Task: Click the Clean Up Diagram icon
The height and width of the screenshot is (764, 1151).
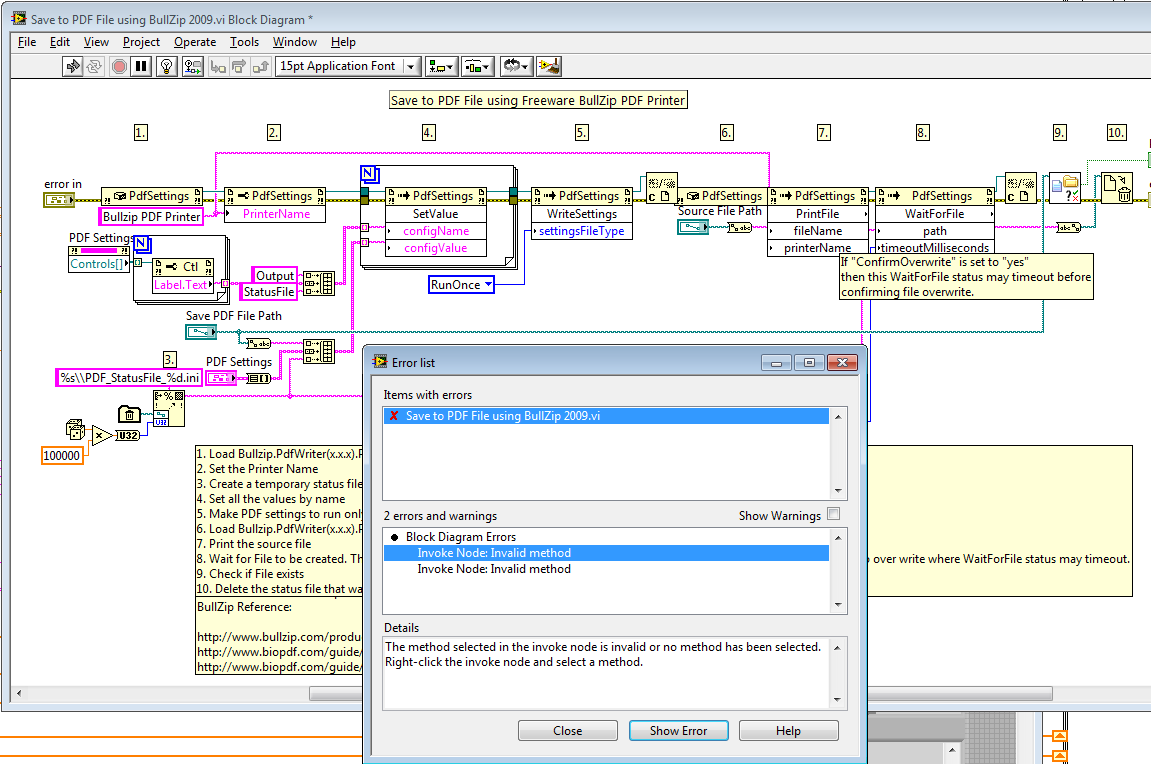Action: [548, 66]
